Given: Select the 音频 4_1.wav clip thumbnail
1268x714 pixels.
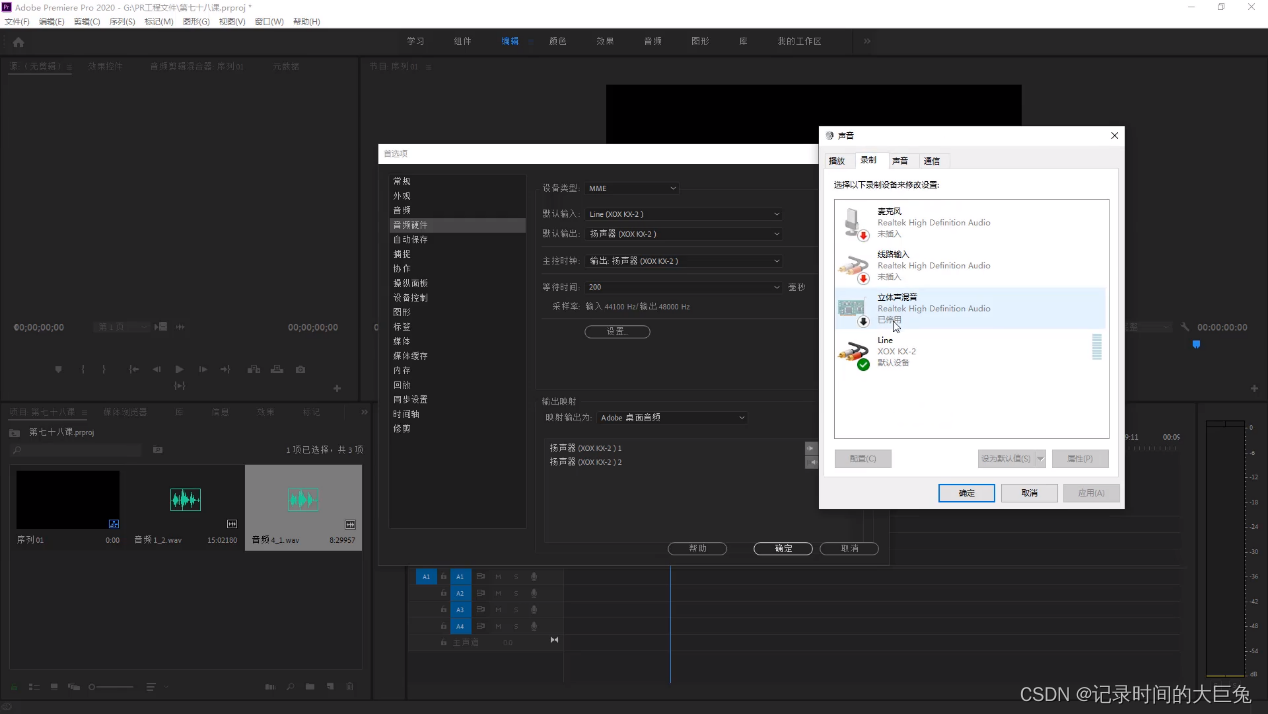Looking at the screenshot, I should pos(303,499).
